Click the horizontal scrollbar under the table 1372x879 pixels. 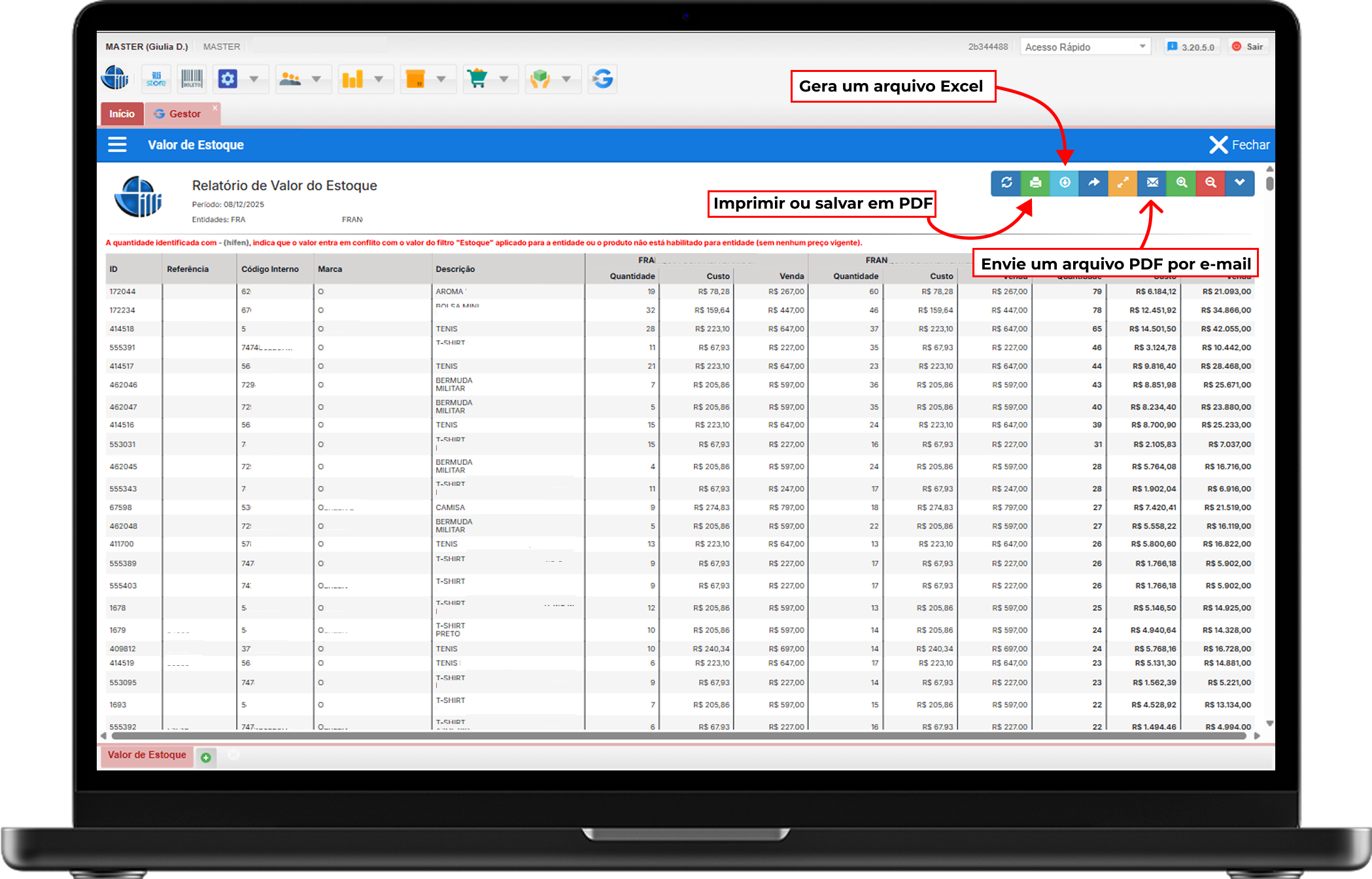(679, 736)
